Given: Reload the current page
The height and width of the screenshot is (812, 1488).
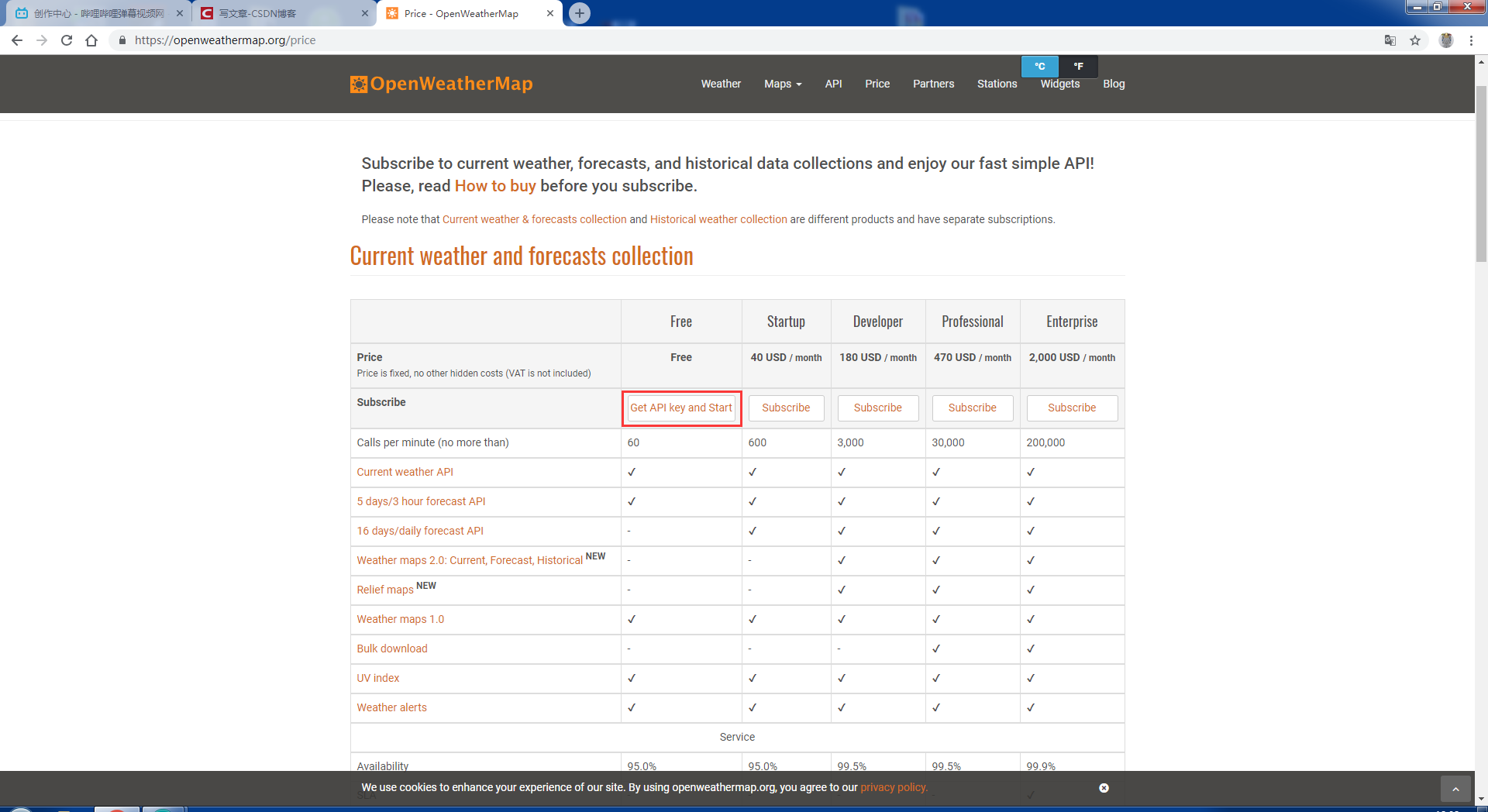Looking at the screenshot, I should (x=67, y=40).
